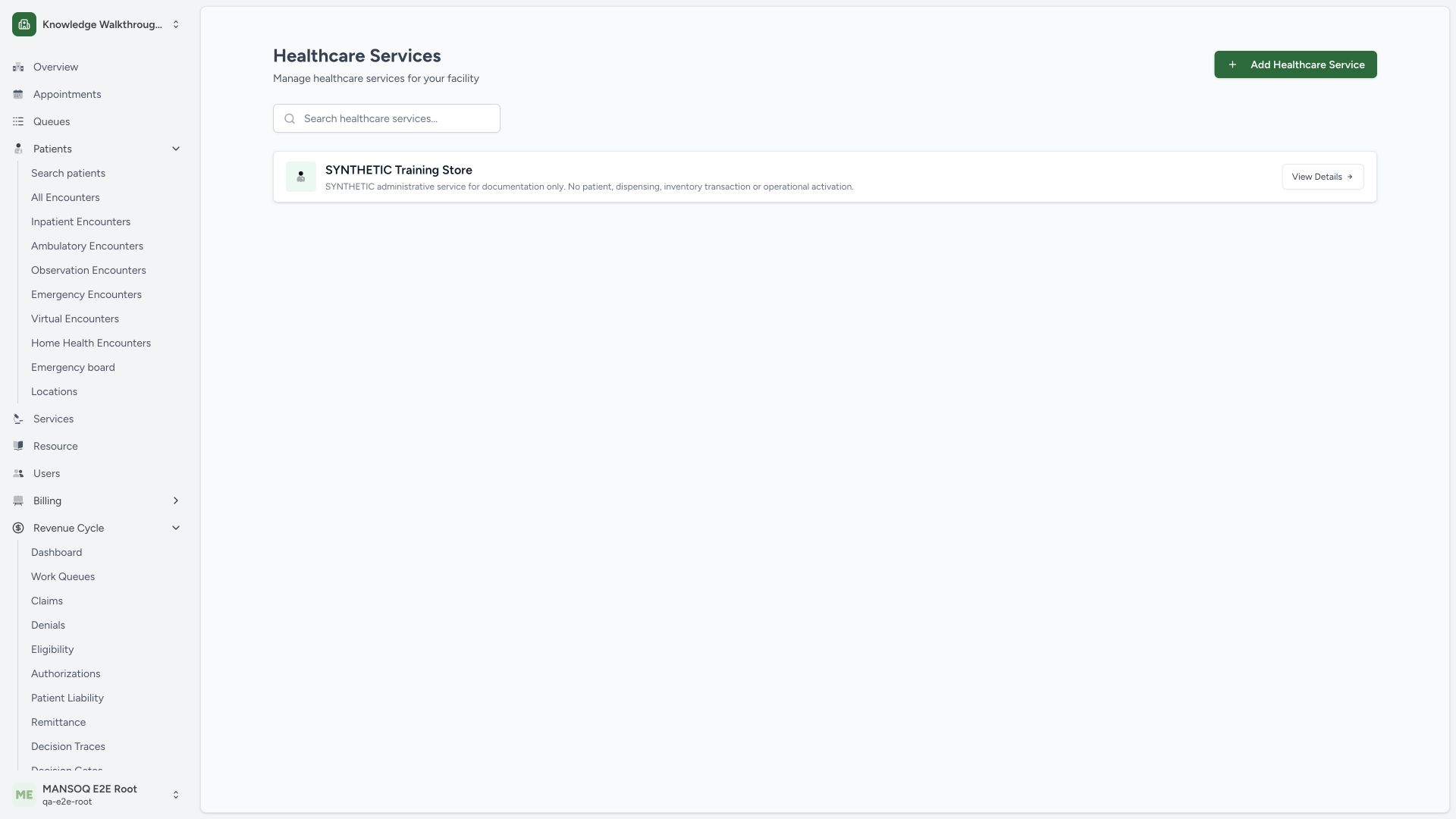Go to All Encounters
Viewport: 1456px width, 819px height.
pyautogui.click(x=65, y=197)
